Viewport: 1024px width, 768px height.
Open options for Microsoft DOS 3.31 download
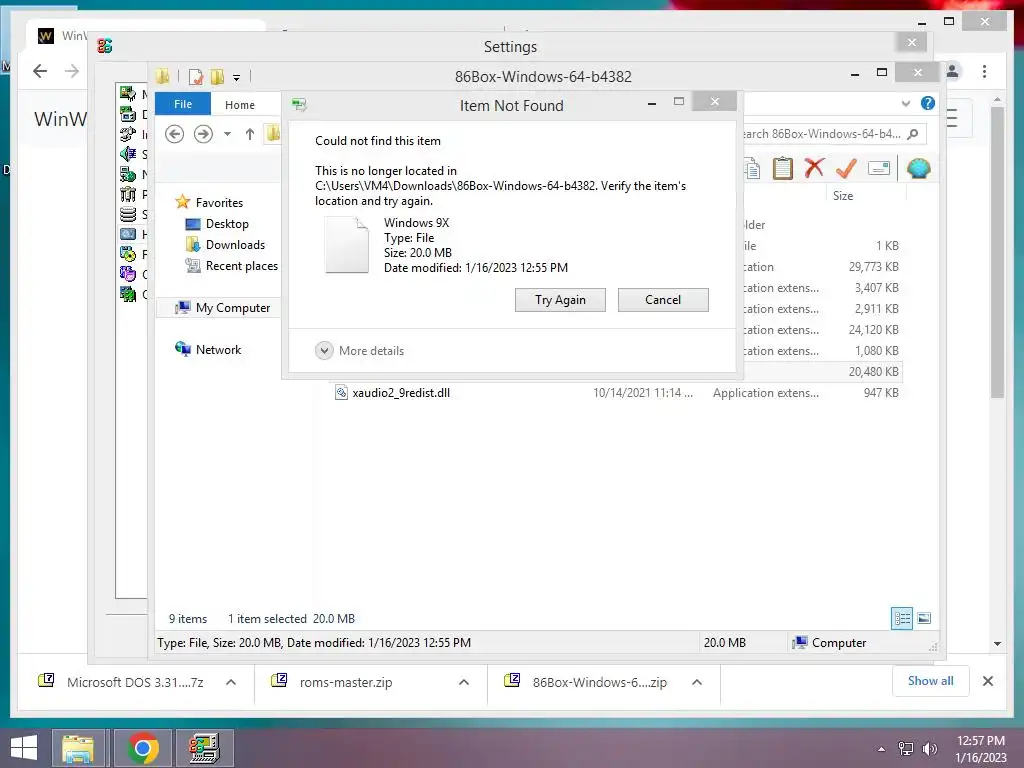point(231,682)
